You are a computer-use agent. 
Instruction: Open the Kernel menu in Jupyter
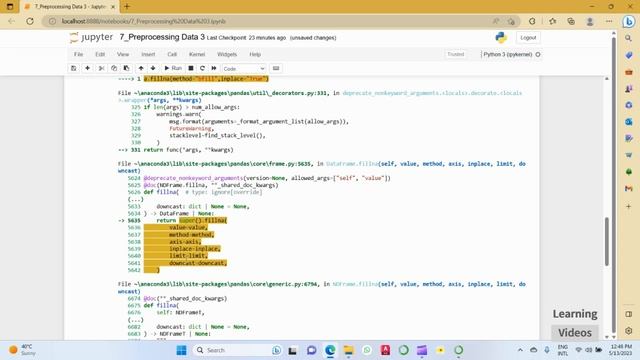click(x=197, y=54)
